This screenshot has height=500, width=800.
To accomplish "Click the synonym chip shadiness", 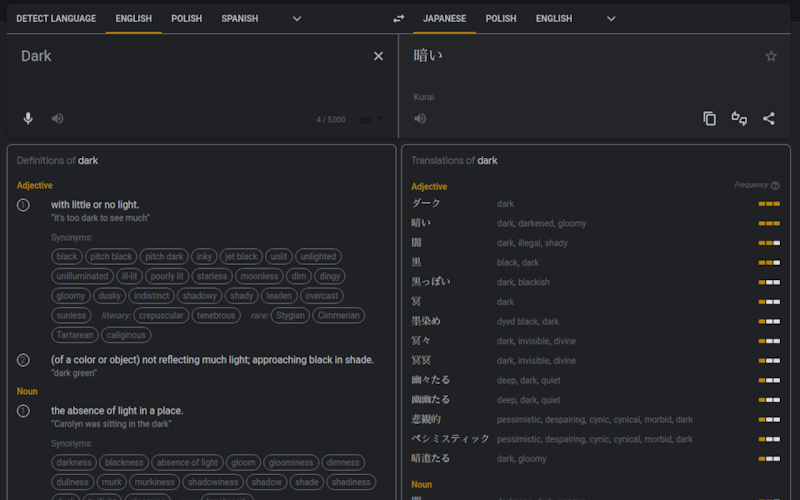I will tap(352, 482).
